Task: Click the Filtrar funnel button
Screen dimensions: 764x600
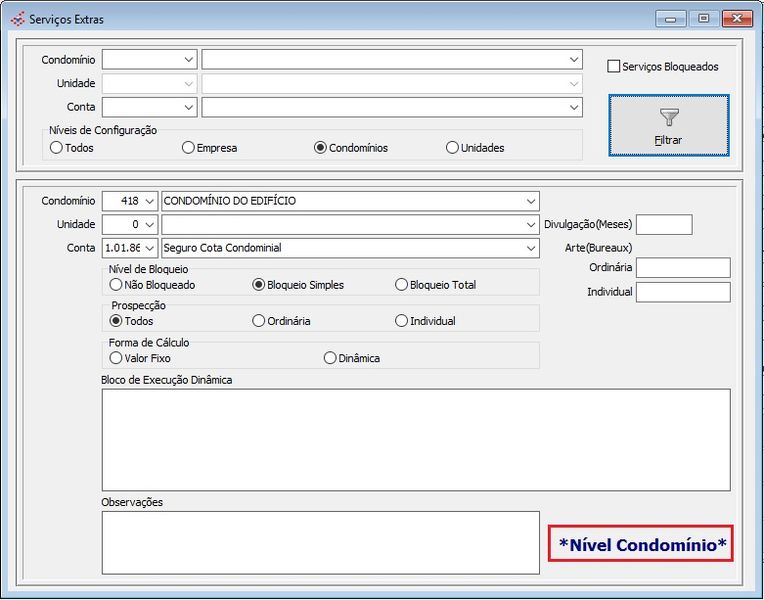Action: pyautogui.click(x=668, y=125)
